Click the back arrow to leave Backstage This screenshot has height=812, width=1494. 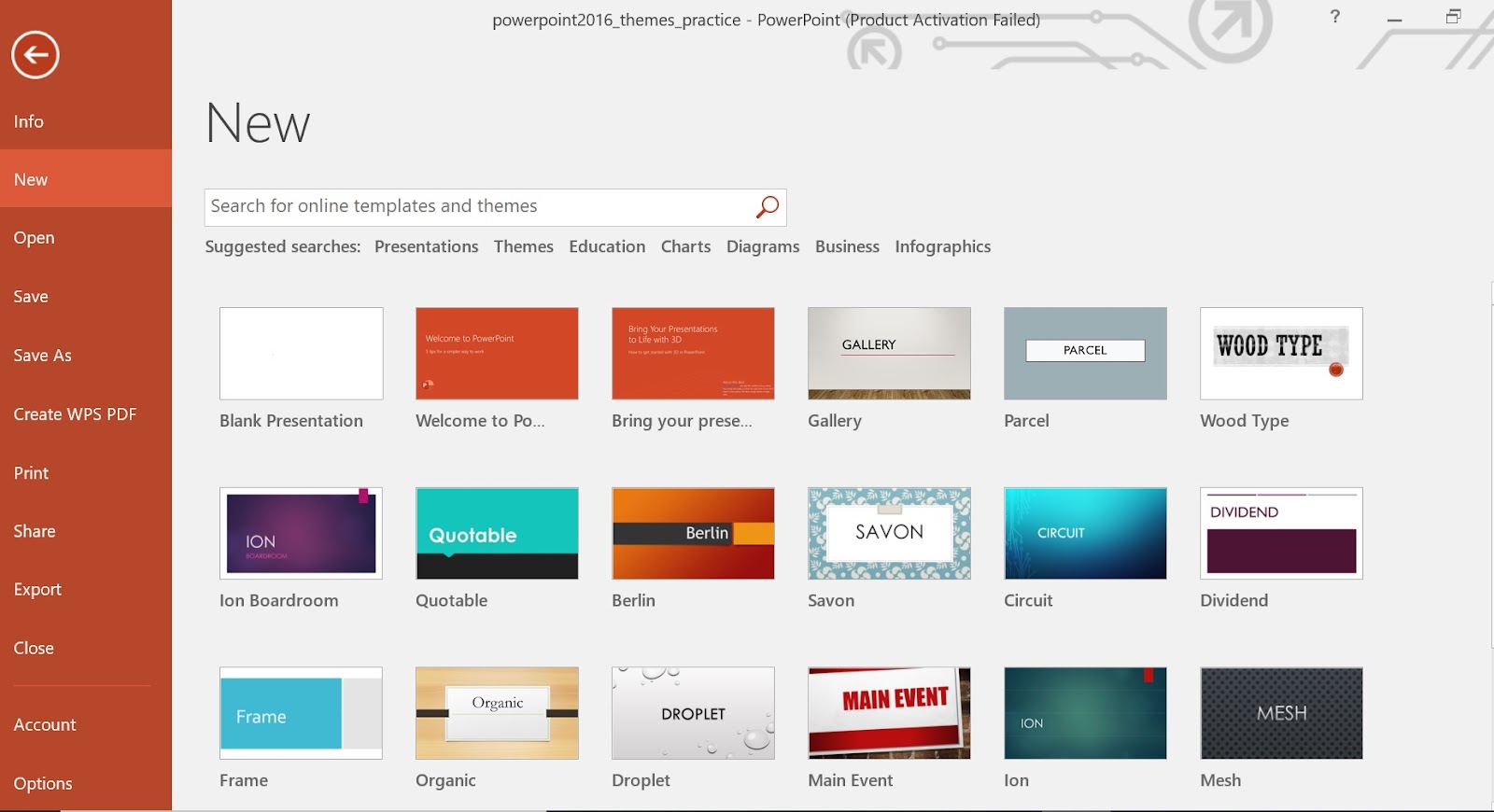pyautogui.click(x=35, y=55)
